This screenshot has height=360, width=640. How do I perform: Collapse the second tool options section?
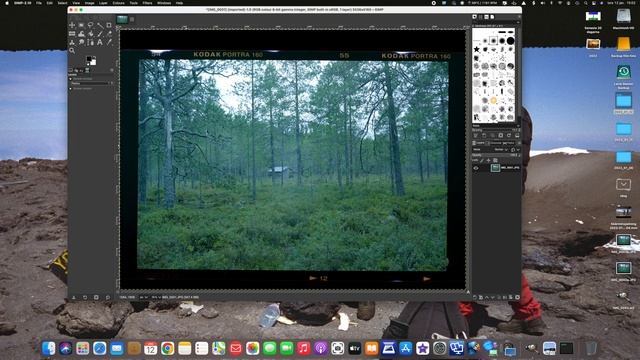click(x=71, y=89)
